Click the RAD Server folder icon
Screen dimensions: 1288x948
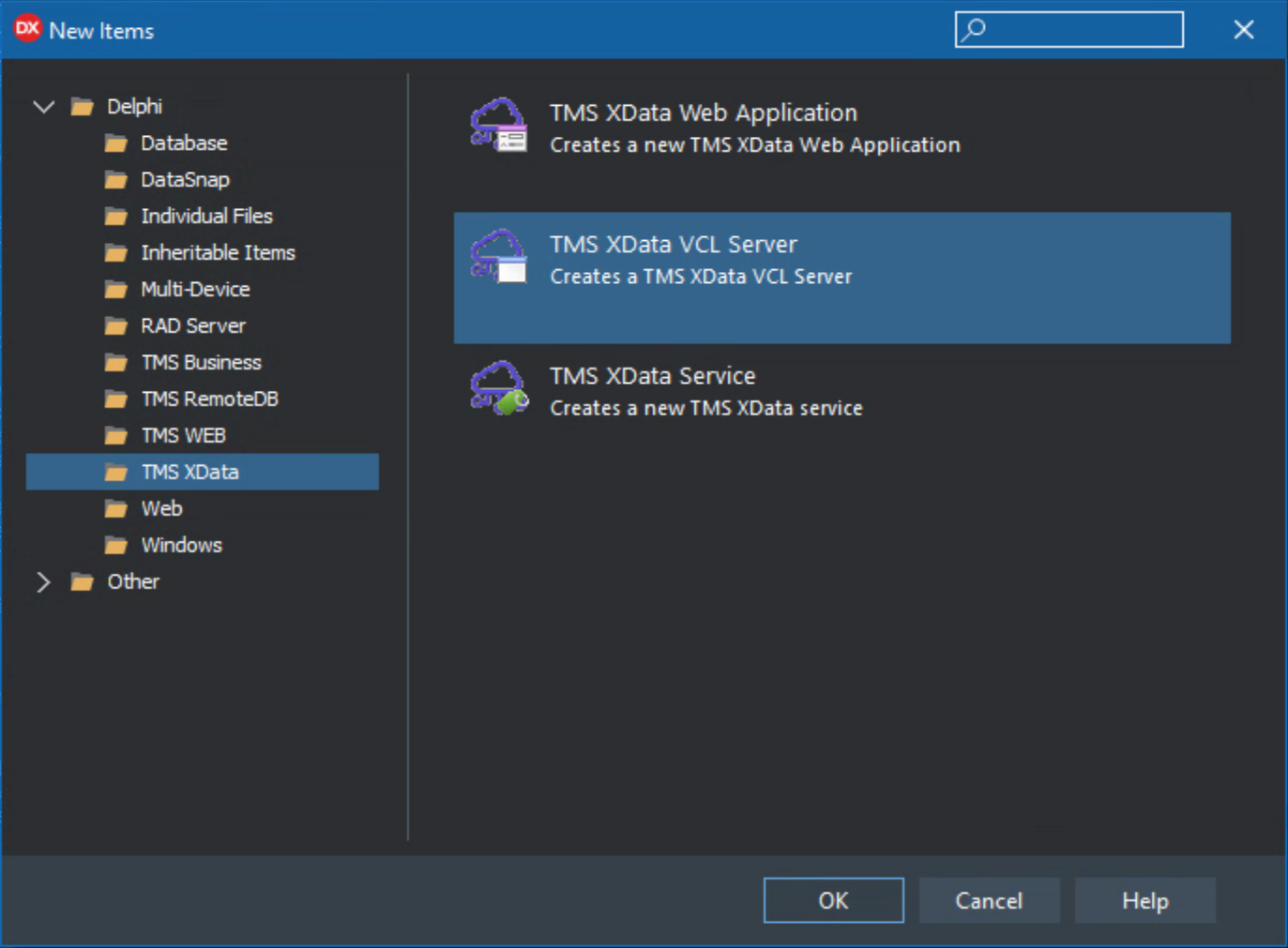pos(116,326)
